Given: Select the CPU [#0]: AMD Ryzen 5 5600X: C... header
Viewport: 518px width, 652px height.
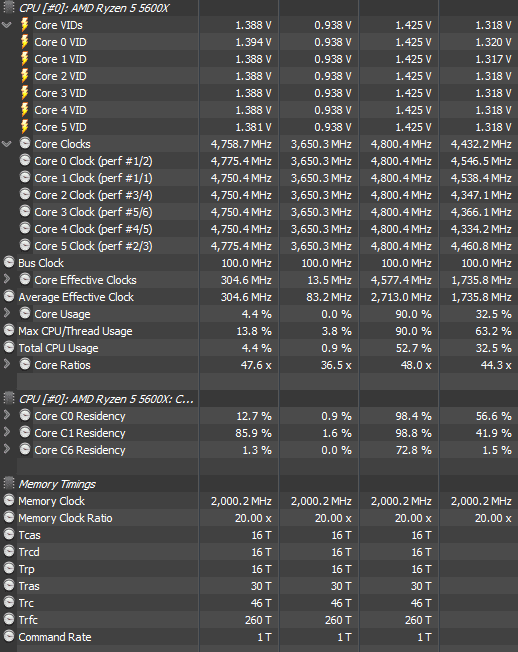Looking at the screenshot, I should pyautogui.click(x=106, y=399).
